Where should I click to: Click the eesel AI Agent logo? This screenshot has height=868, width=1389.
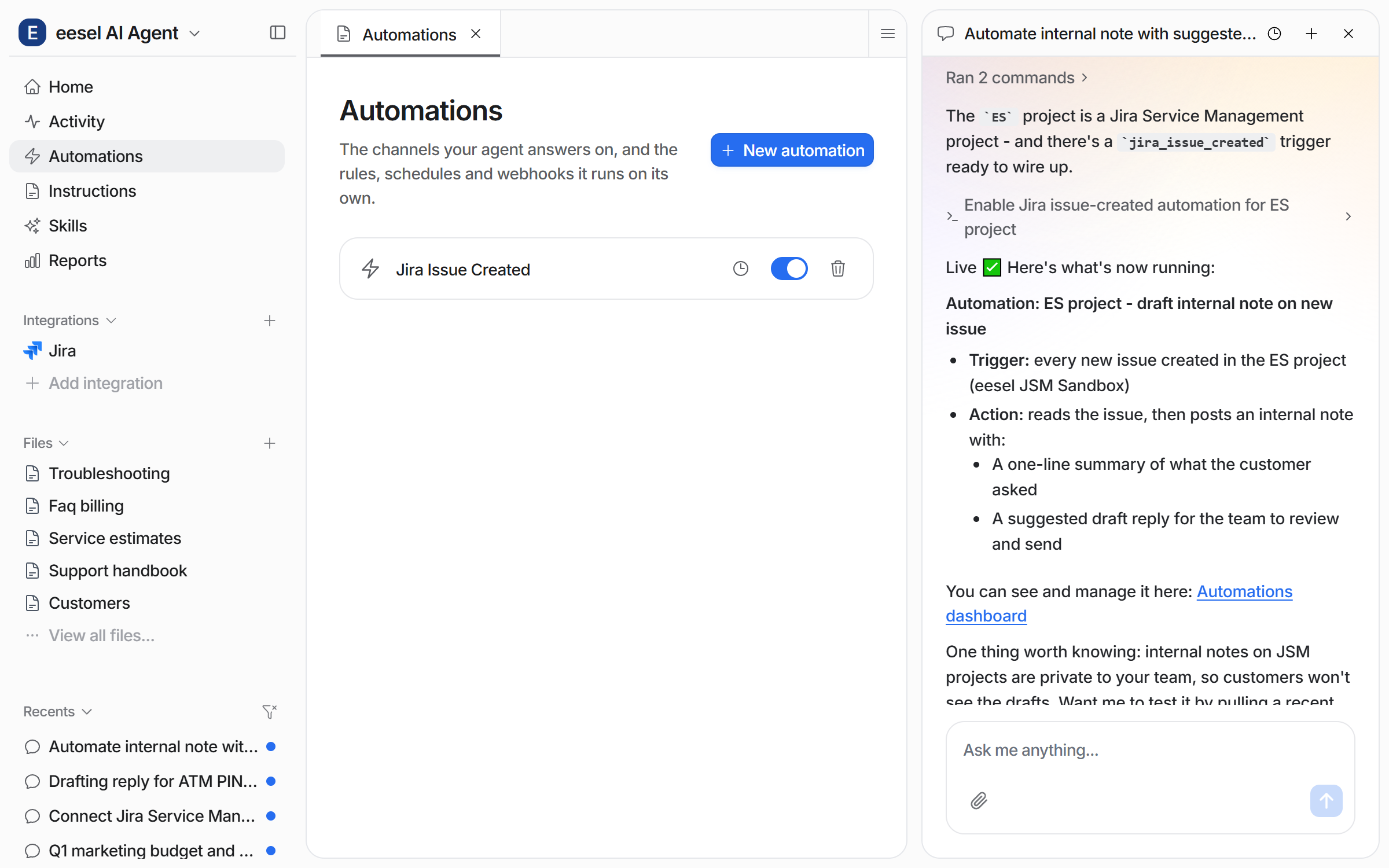pyautogui.click(x=32, y=32)
